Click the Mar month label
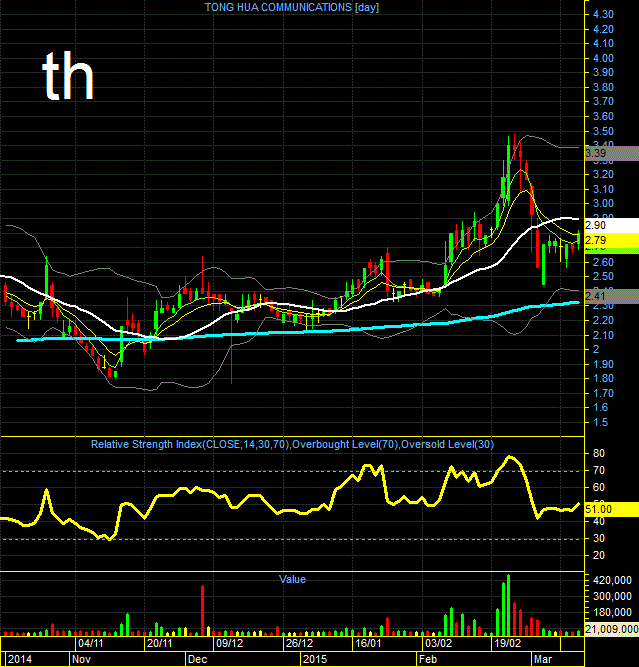 tap(543, 659)
